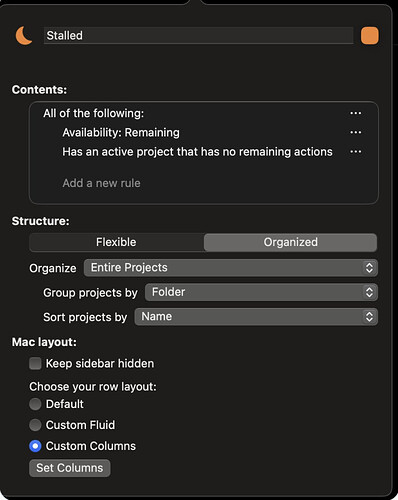Select the Default row layout
Viewport: 398px width, 500px height.
click(x=35, y=404)
